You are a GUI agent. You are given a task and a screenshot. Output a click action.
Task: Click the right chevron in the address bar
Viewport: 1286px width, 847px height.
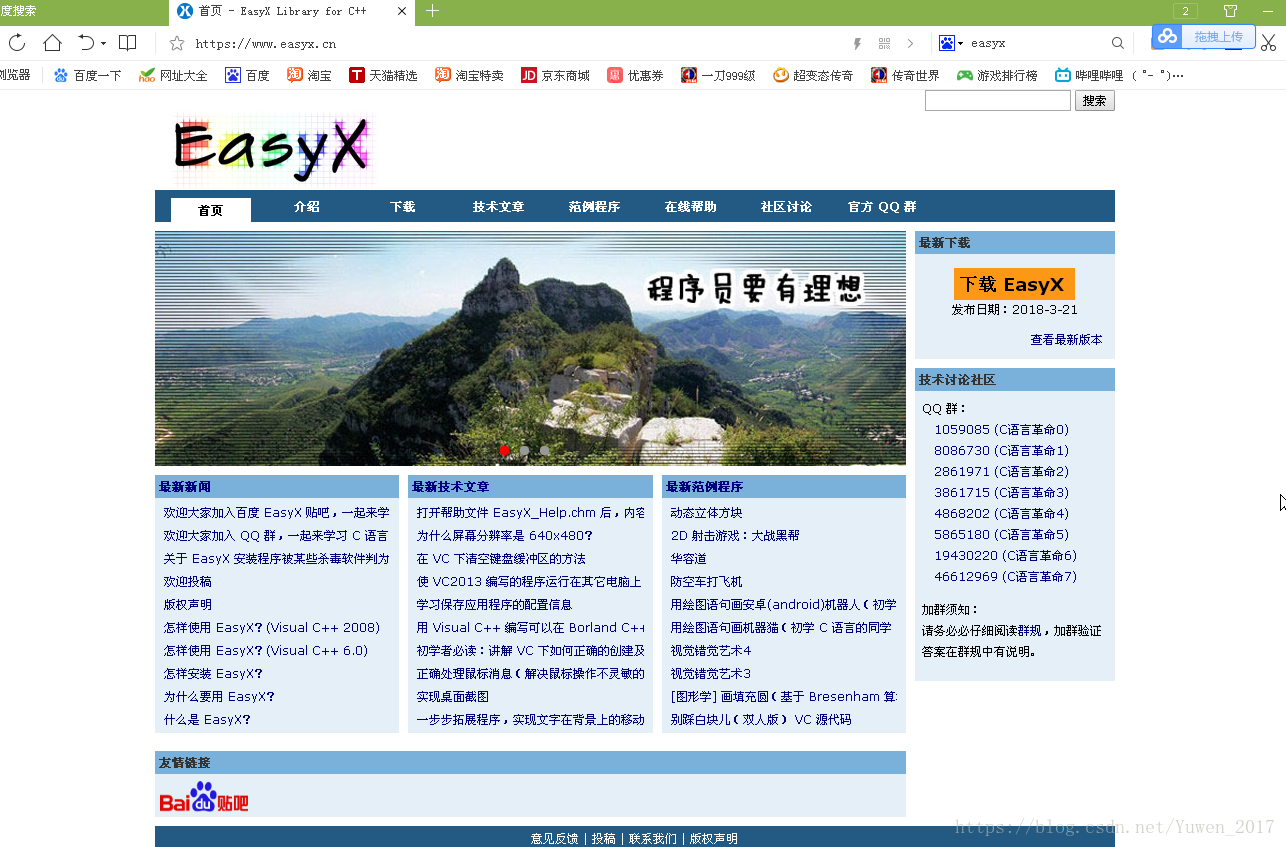coord(910,44)
